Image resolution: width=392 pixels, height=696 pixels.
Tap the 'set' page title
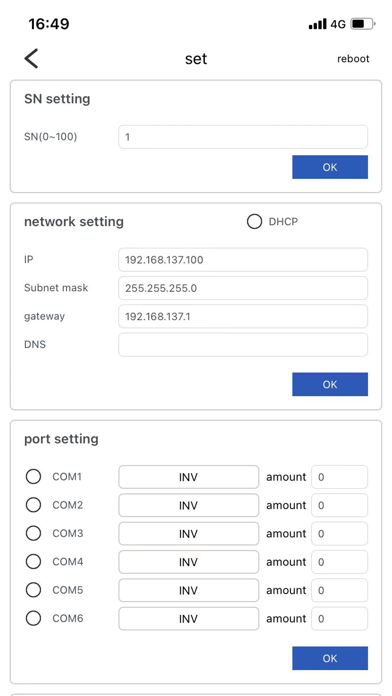click(x=196, y=59)
